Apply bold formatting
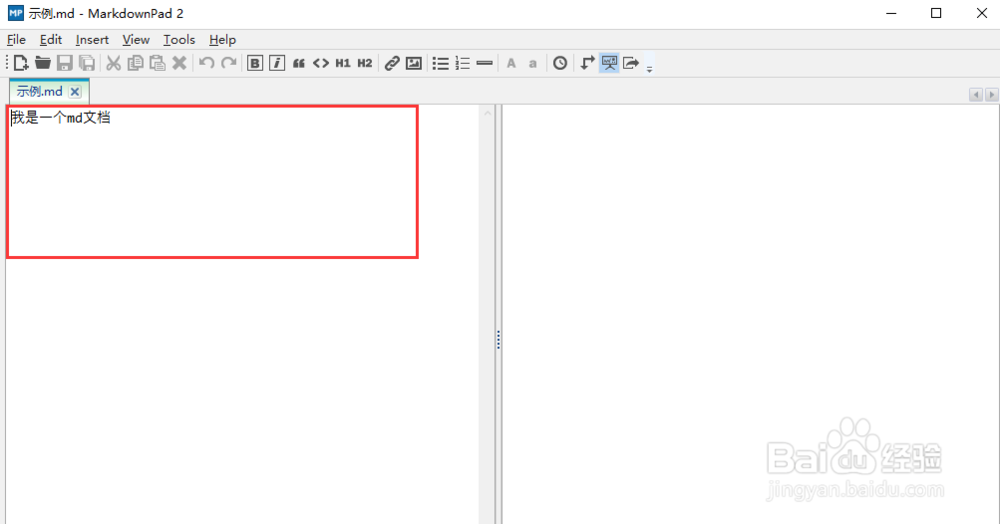The width and height of the screenshot is (1000, 524). click(254, 63)
